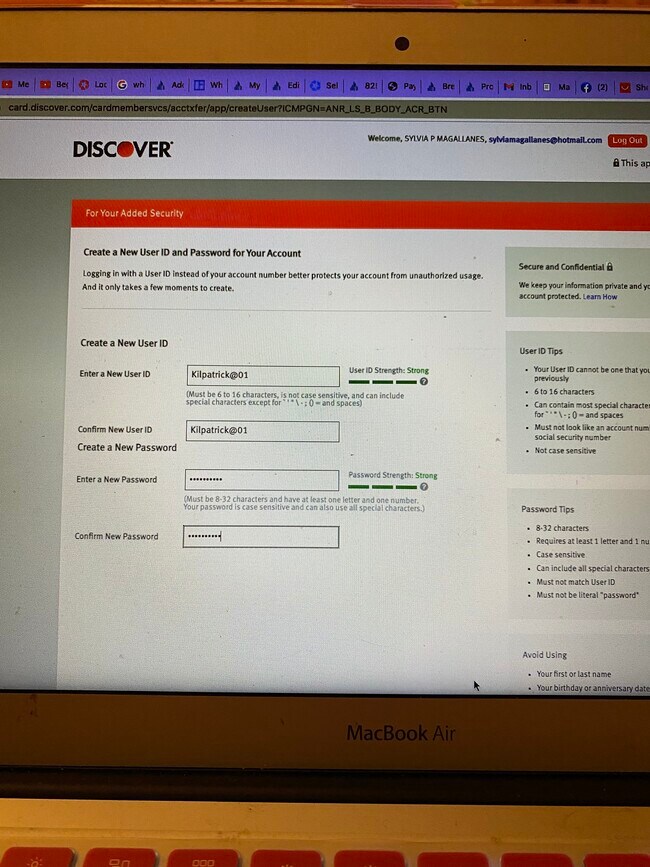Open the 'My' browser tab
Image resolution: width=650 pixels, height=867 pixels.
coord(247,86)
